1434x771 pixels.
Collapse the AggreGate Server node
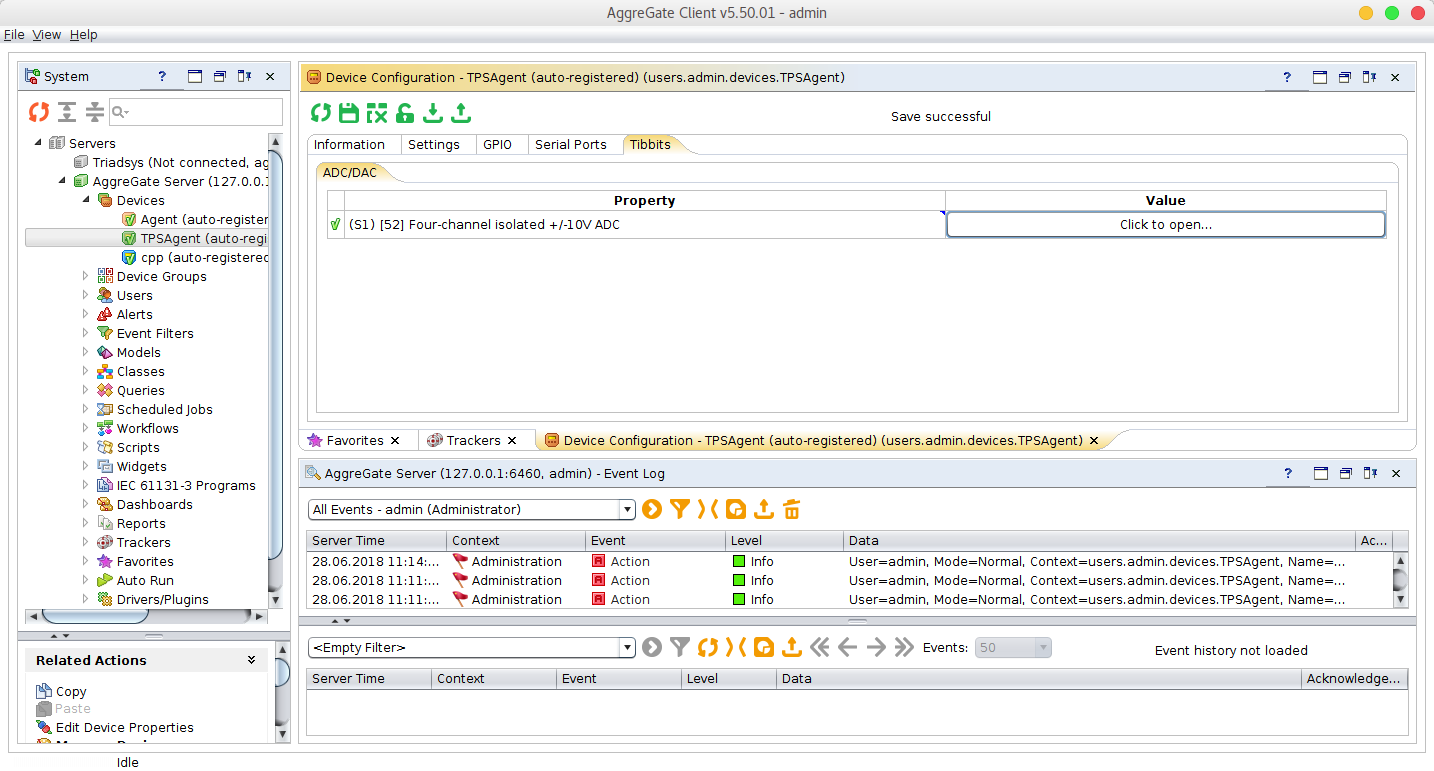click(x=62, y=181)
